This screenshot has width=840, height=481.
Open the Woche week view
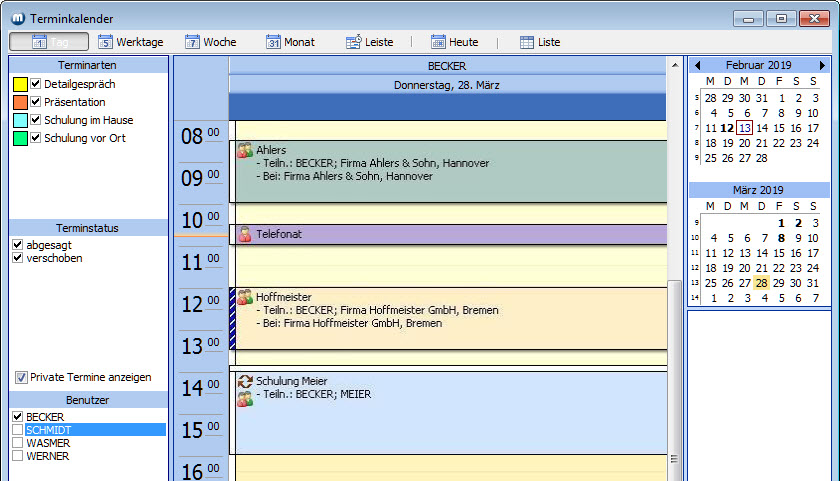[x=211, y=42]
